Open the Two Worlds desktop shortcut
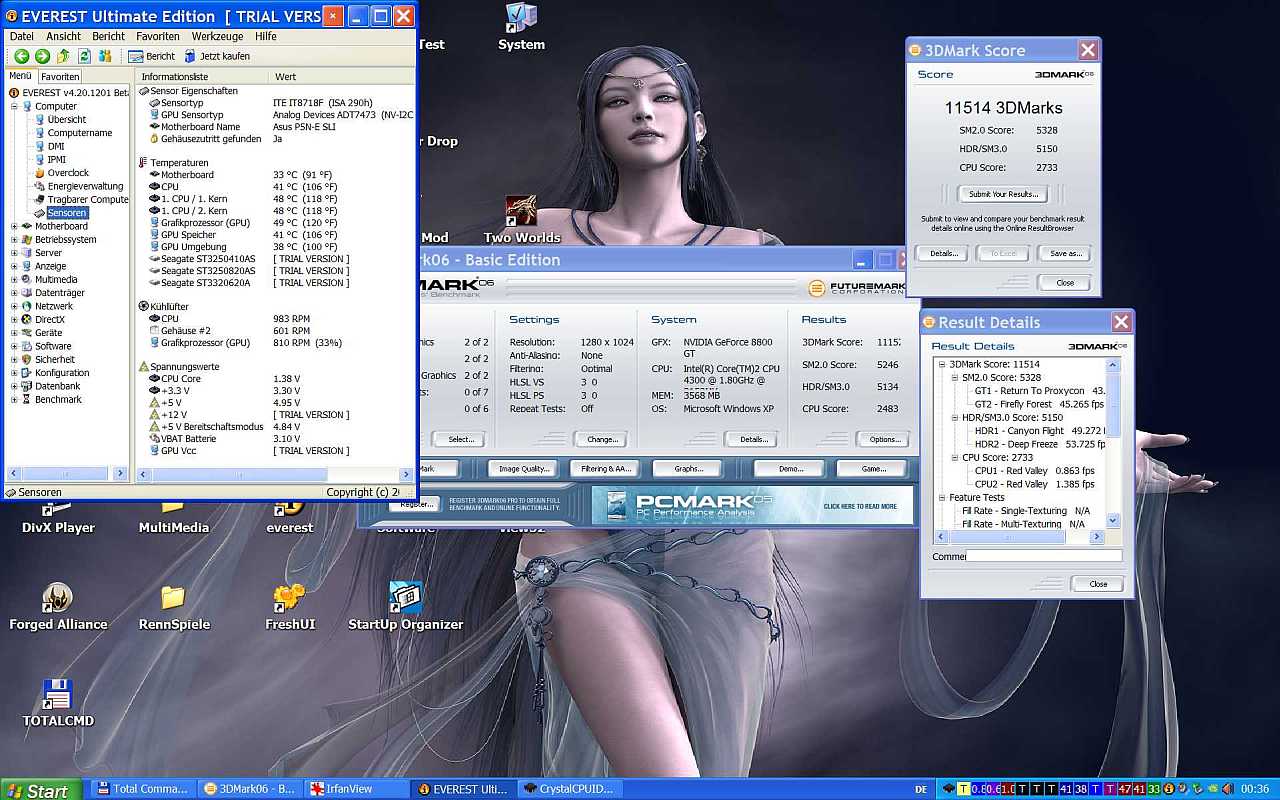Screen dimensions: 1280x800 (x=521, y=220)
